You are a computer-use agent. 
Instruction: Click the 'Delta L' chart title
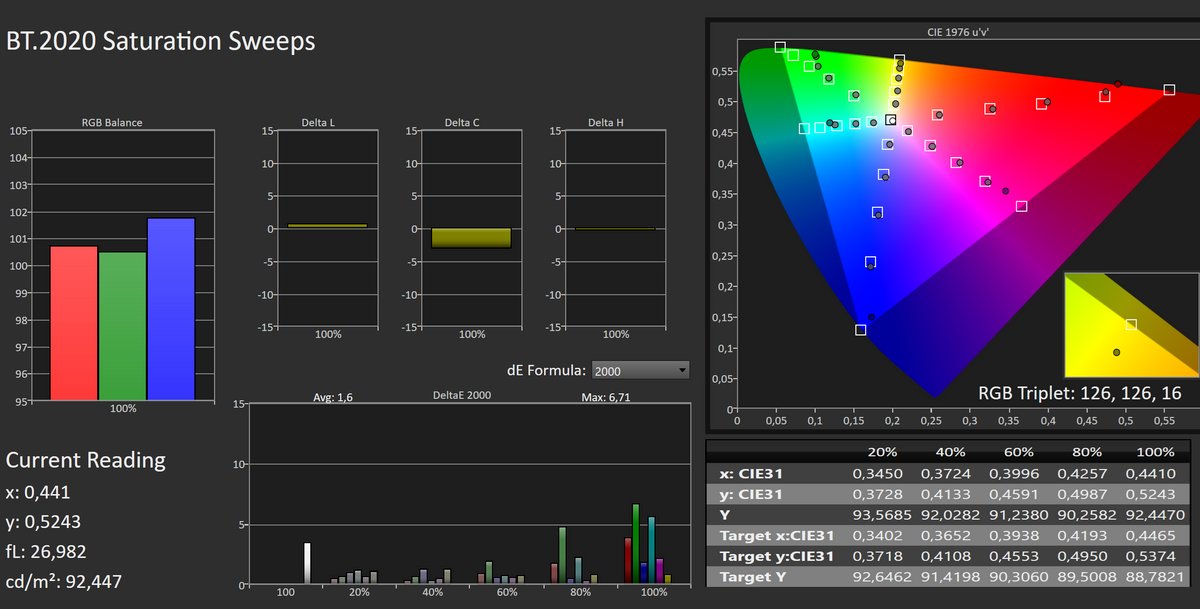point(319,123)
